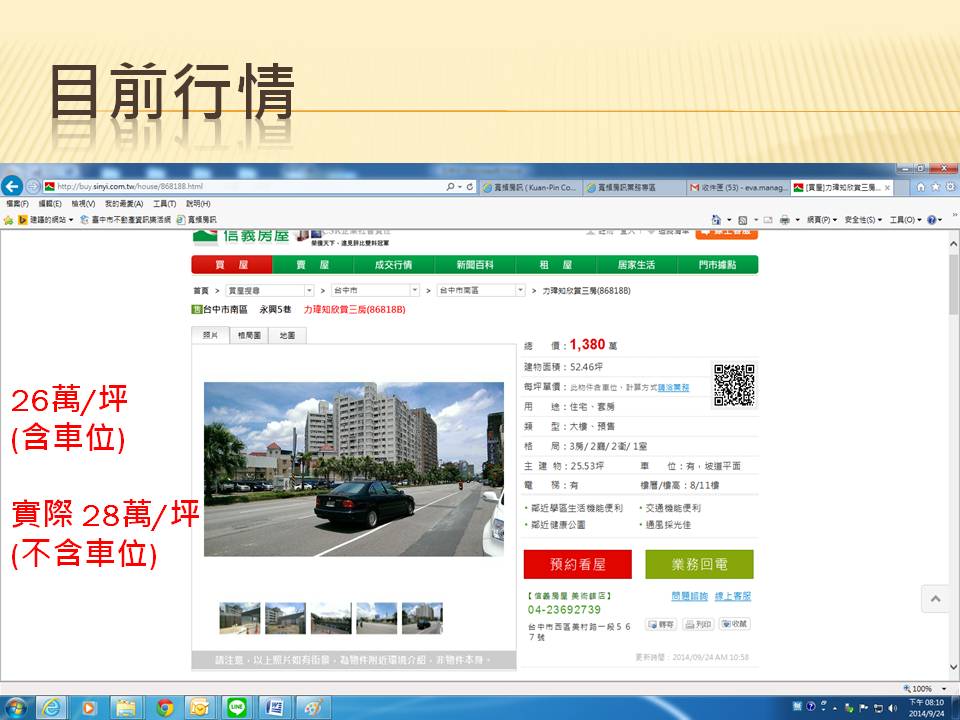Click the QR code image on listing

click(734, 385)
